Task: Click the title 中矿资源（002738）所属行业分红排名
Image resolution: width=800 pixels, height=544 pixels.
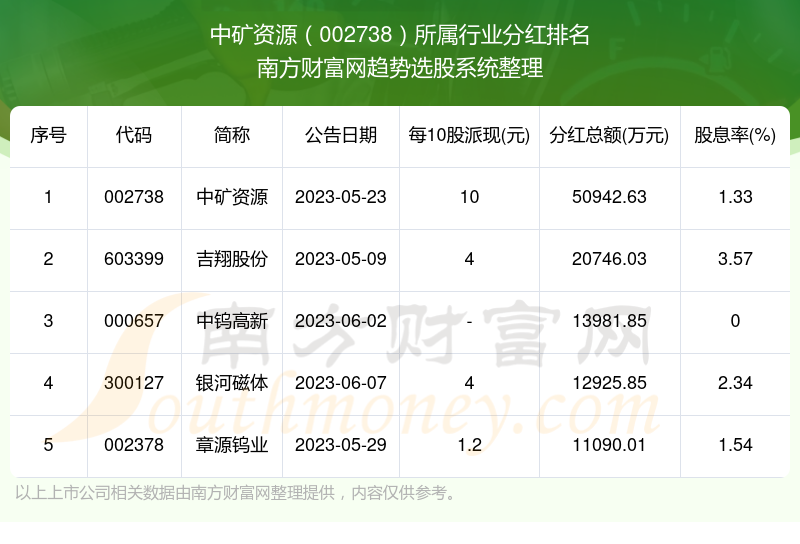Action: [399, 35]
